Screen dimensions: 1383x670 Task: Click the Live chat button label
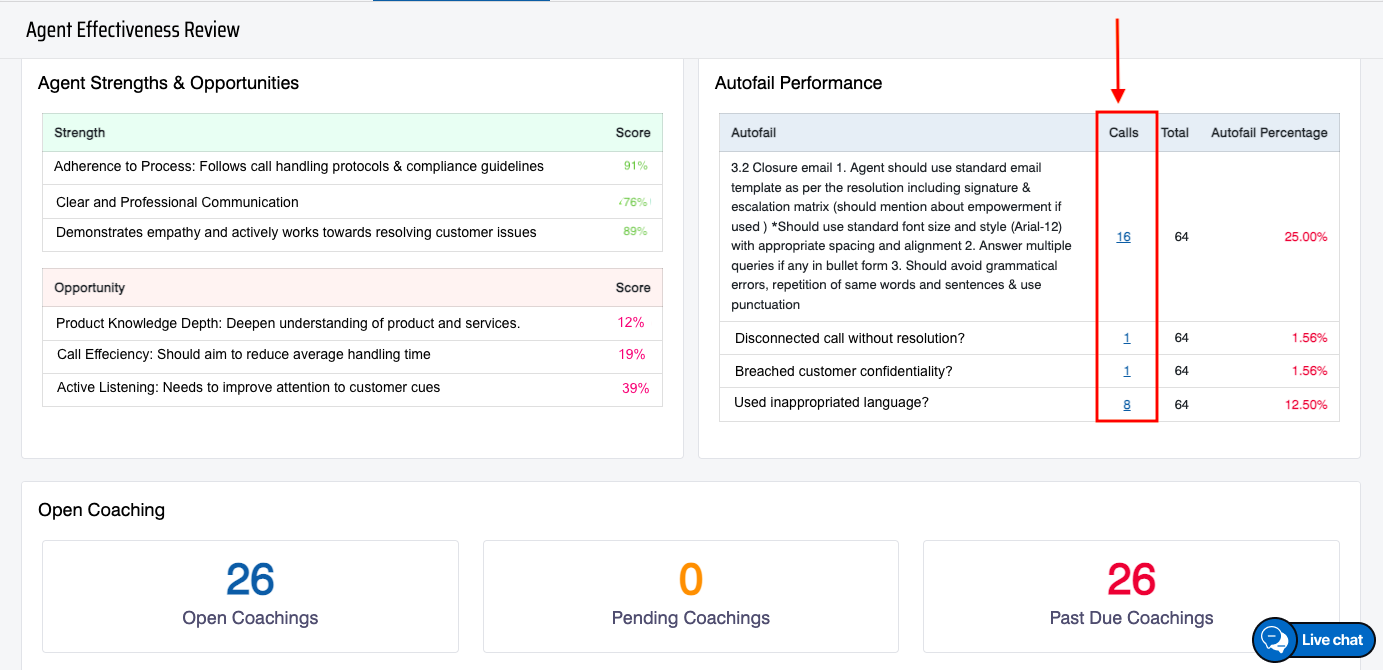pyautogui.click(x=1332, y=640)
